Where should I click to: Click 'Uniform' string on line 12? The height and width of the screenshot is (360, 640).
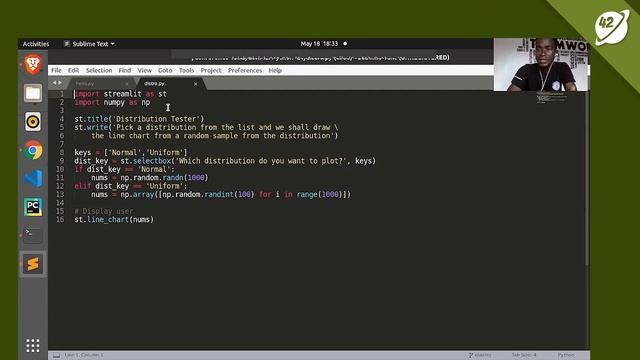click(164, 186)
